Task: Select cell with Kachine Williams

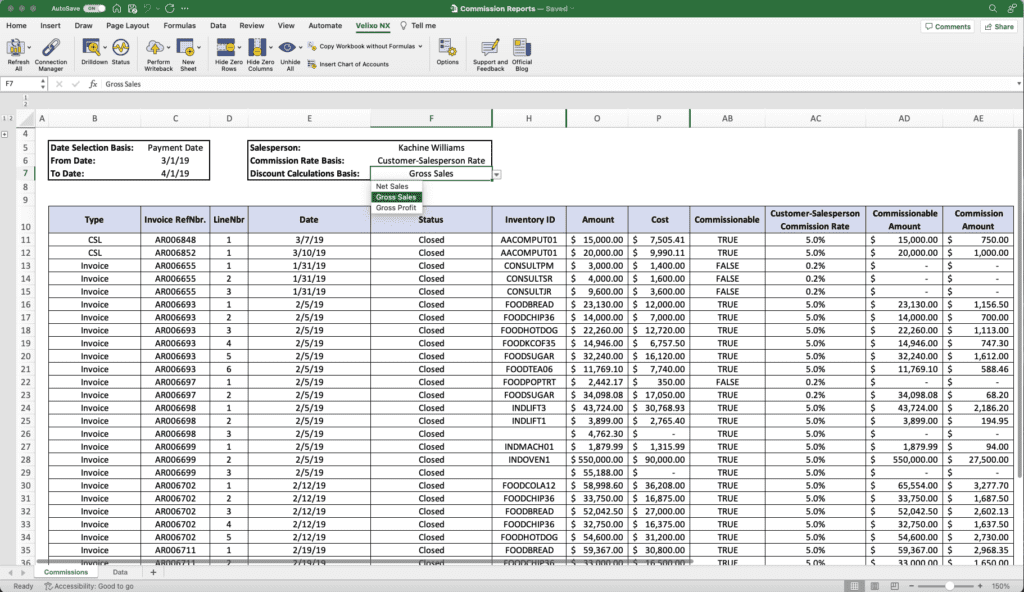Action: tap(431, 148)
